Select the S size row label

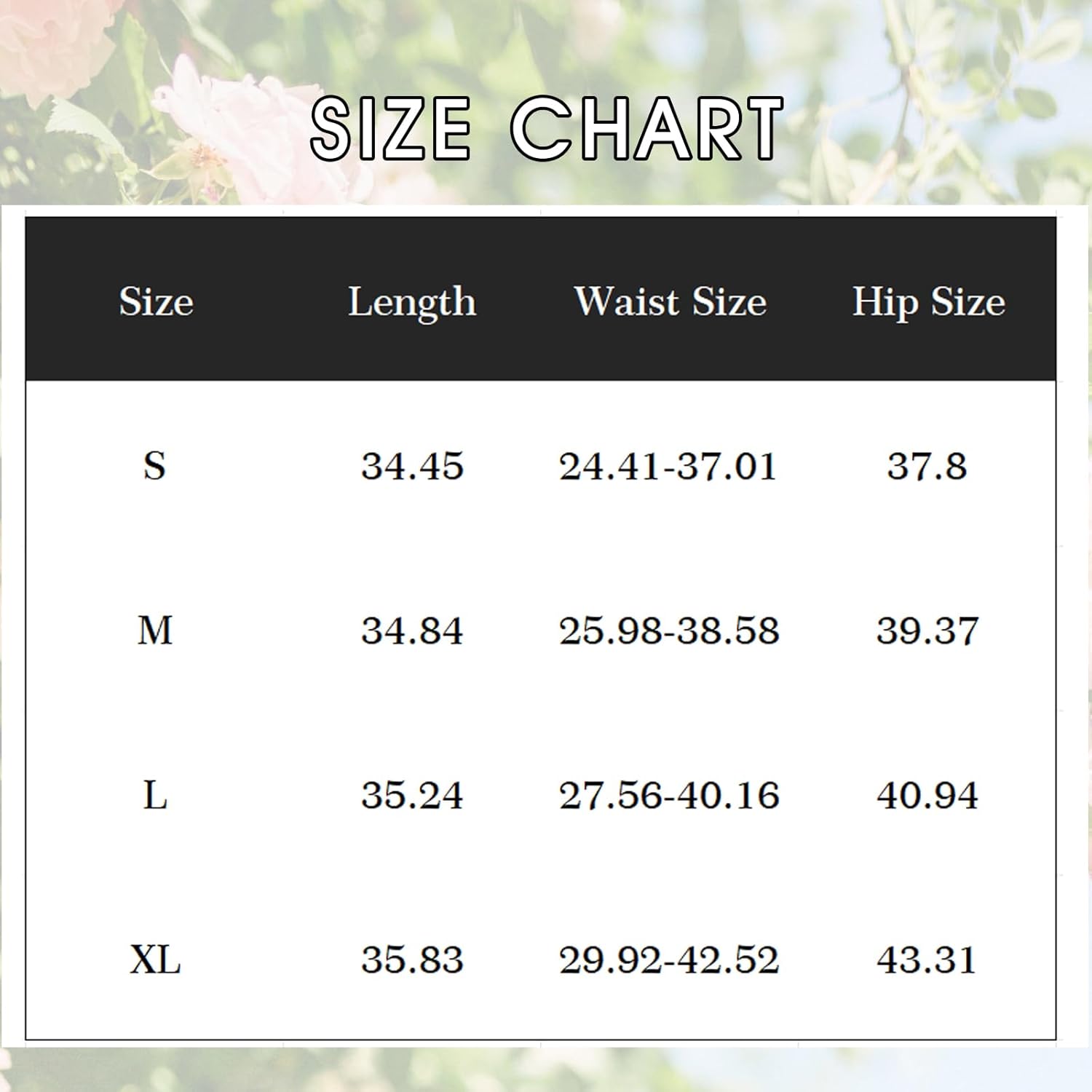point(154,466)
